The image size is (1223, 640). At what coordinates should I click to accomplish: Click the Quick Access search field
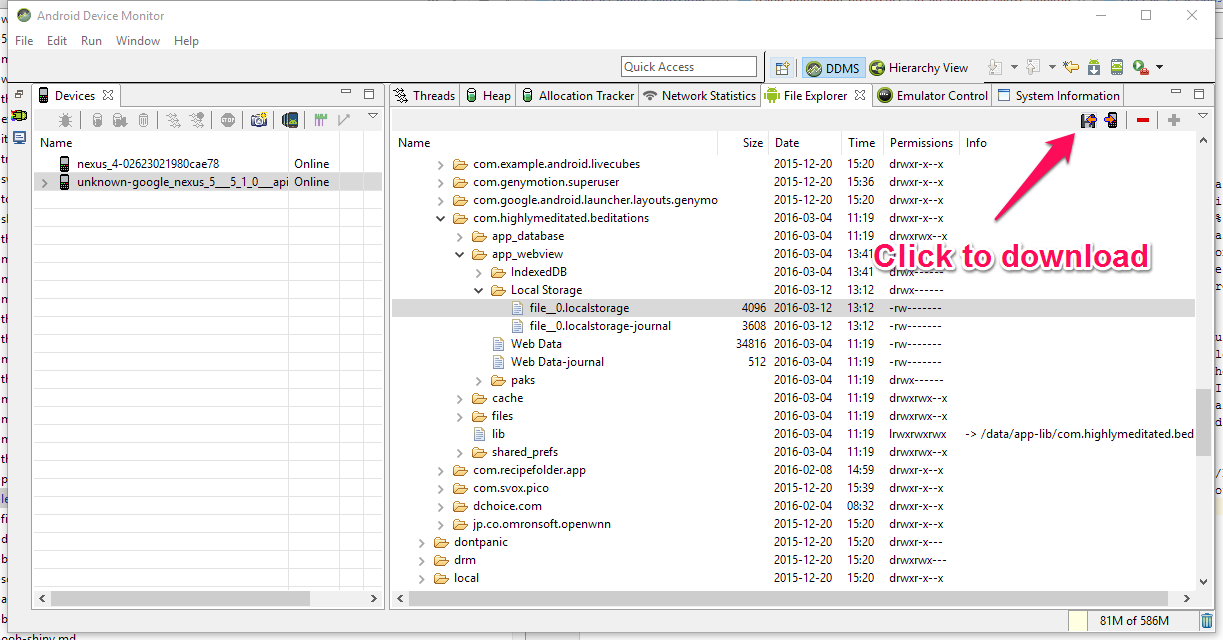point(689,67)
